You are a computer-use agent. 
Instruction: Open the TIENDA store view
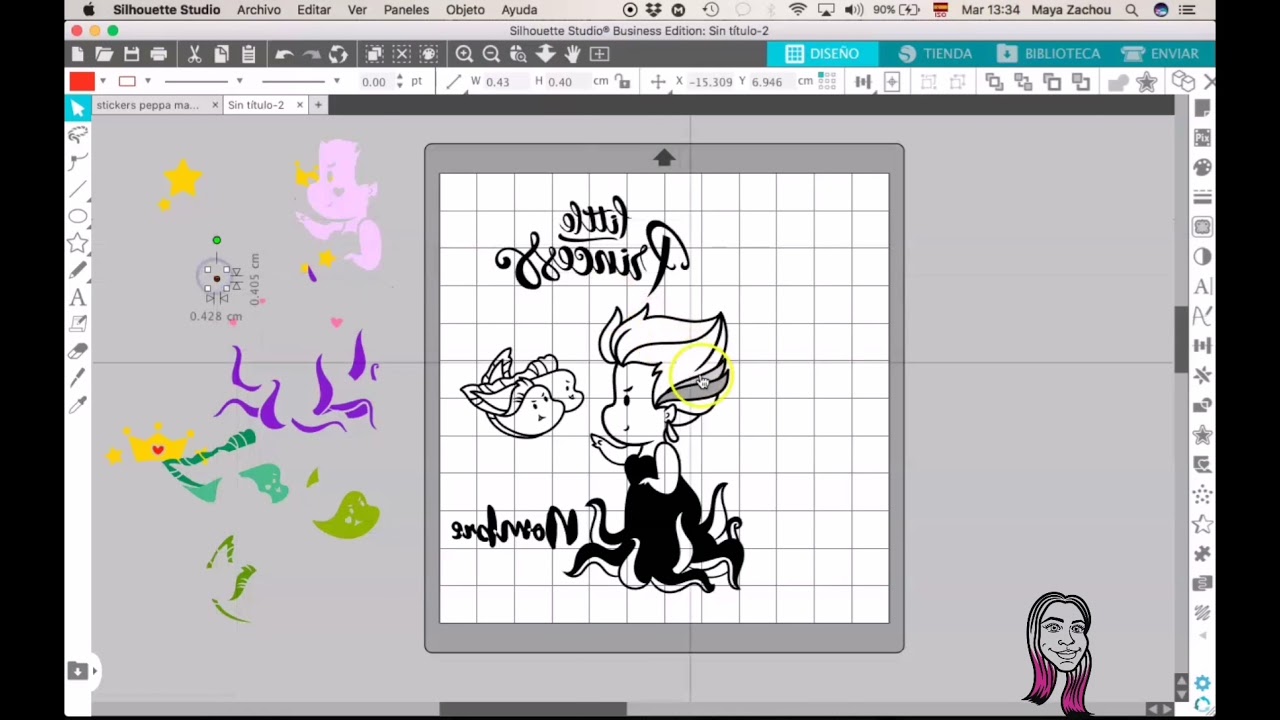click(935, 54)
